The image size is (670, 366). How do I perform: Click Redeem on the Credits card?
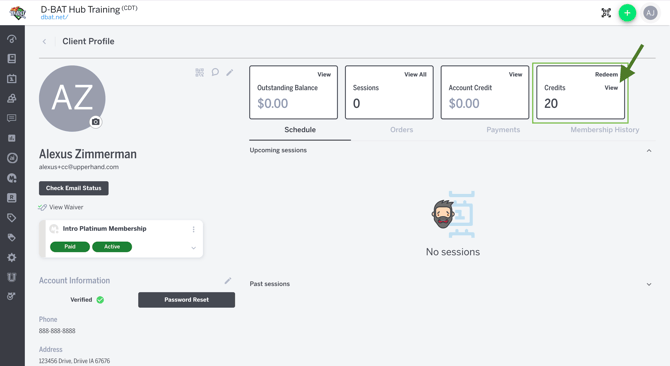coord(606,74)
